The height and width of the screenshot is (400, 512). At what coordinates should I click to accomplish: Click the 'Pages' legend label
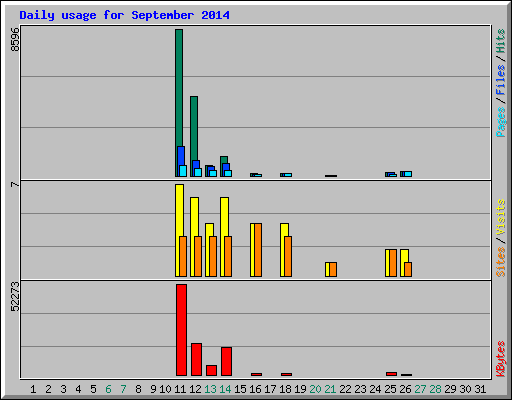pos(501,122)
